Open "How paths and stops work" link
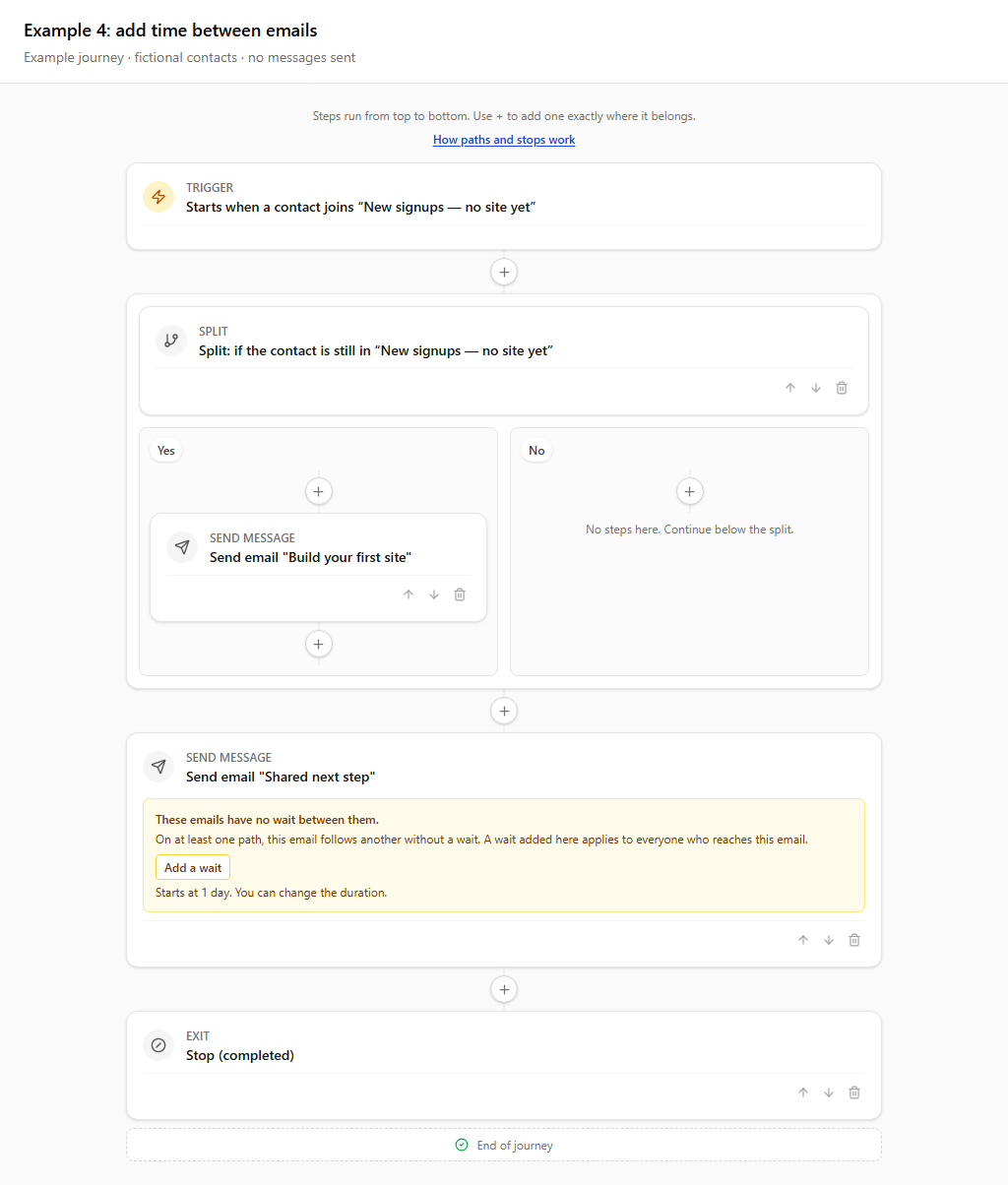Image resolution: width=1008 pixels, height=1185 pixels. tap(504, 140)
